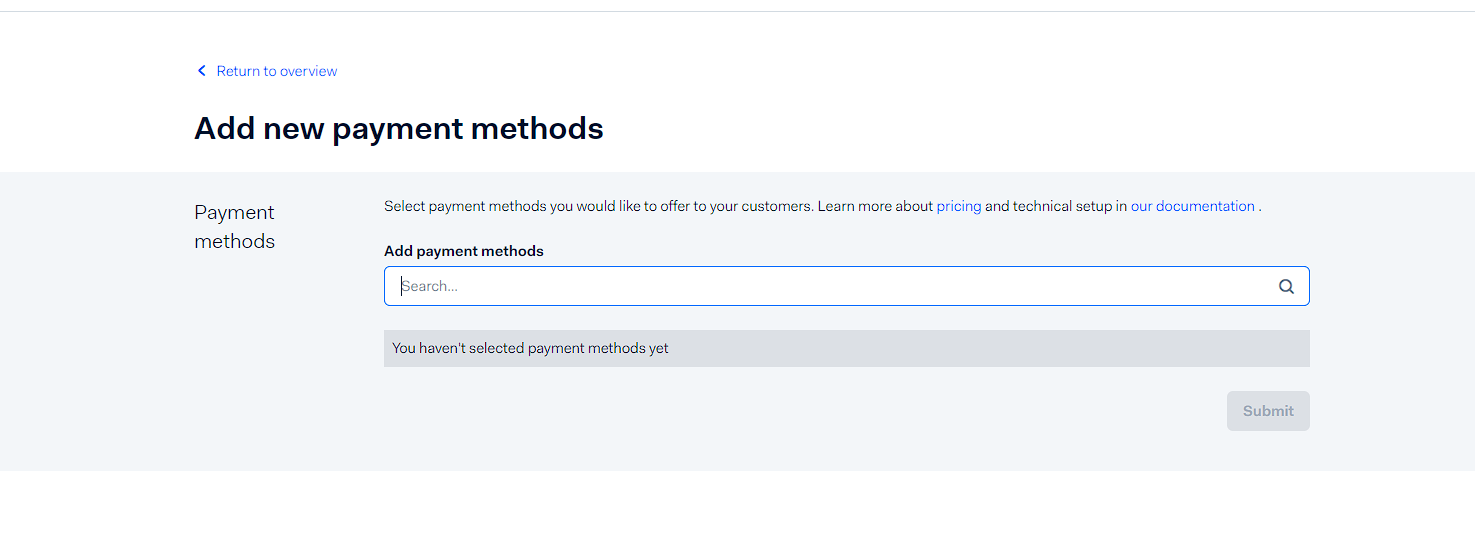Click the Payment methods section title

click(x=234, y=227)
